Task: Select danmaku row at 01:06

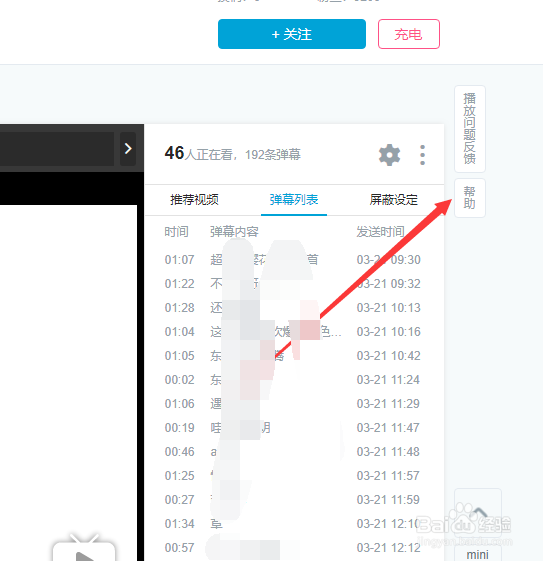Action: point(294,404)
